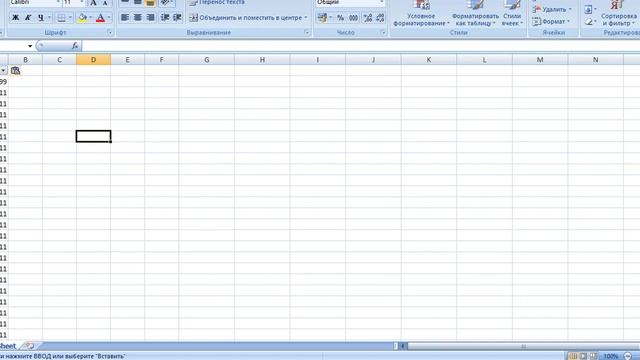This screenshot has width=640, height=360.
Task: Open Форматировать как таблицу gallery
Action: (475, 13)
